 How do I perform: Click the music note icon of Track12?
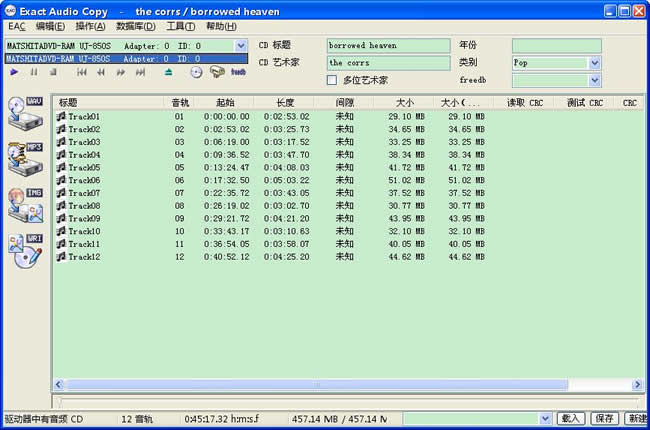61,257
